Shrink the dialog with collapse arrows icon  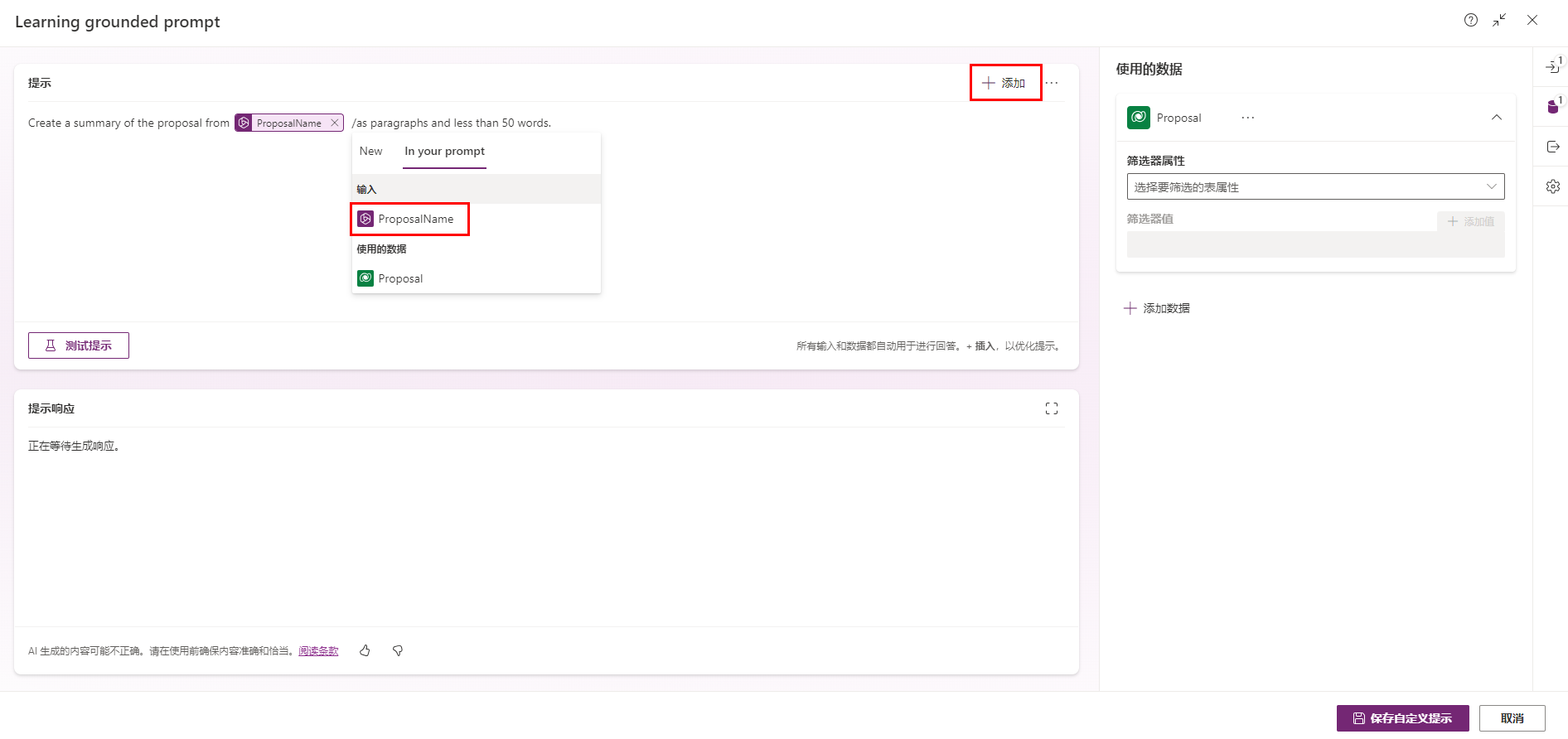[1499, 21]
